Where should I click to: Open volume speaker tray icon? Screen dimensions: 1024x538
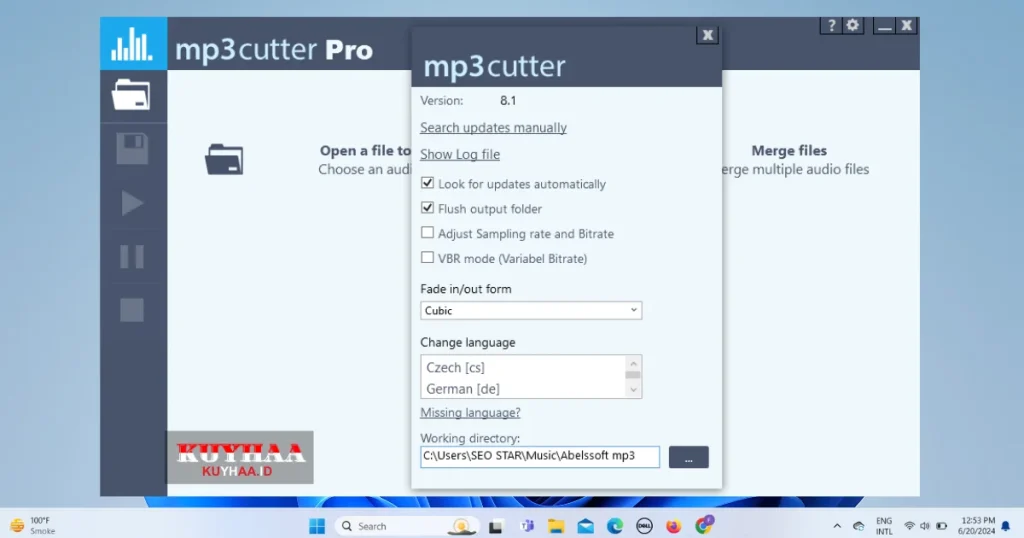pos(925,526)
